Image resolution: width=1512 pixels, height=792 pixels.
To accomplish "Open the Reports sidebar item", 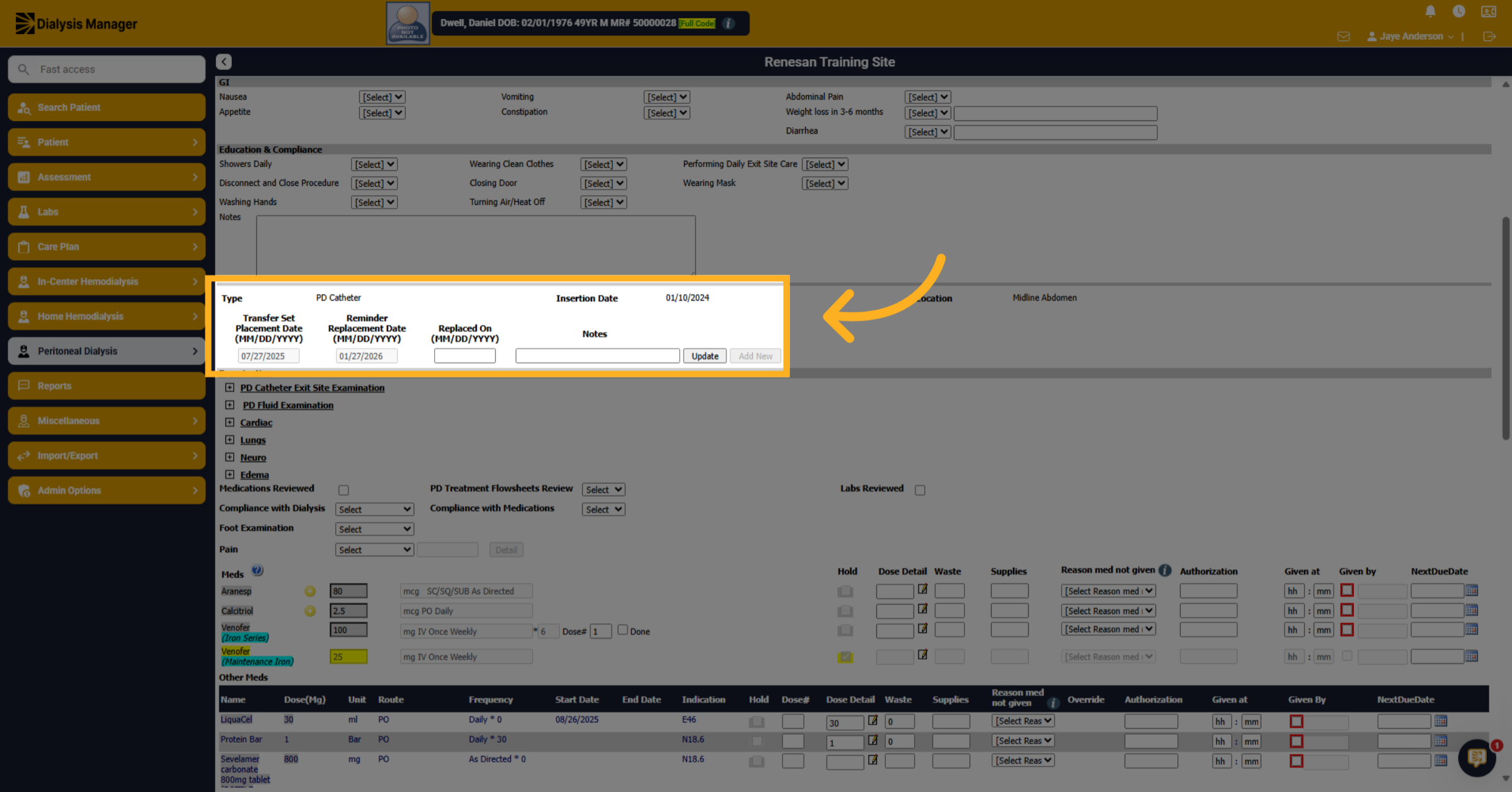I will (106, 386).
